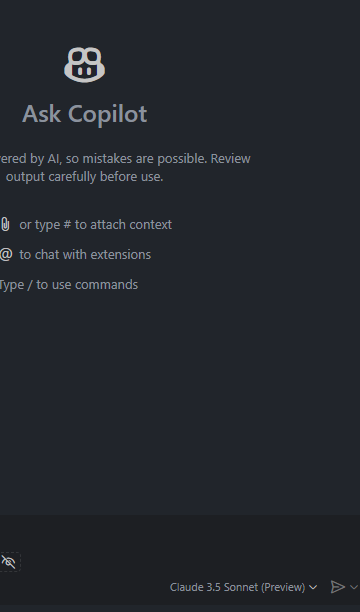This screenshot has height=612, width=360.
Task: Expand the chevron next to the send arrow
Action: pyautogui.click(x=354, y=587)
